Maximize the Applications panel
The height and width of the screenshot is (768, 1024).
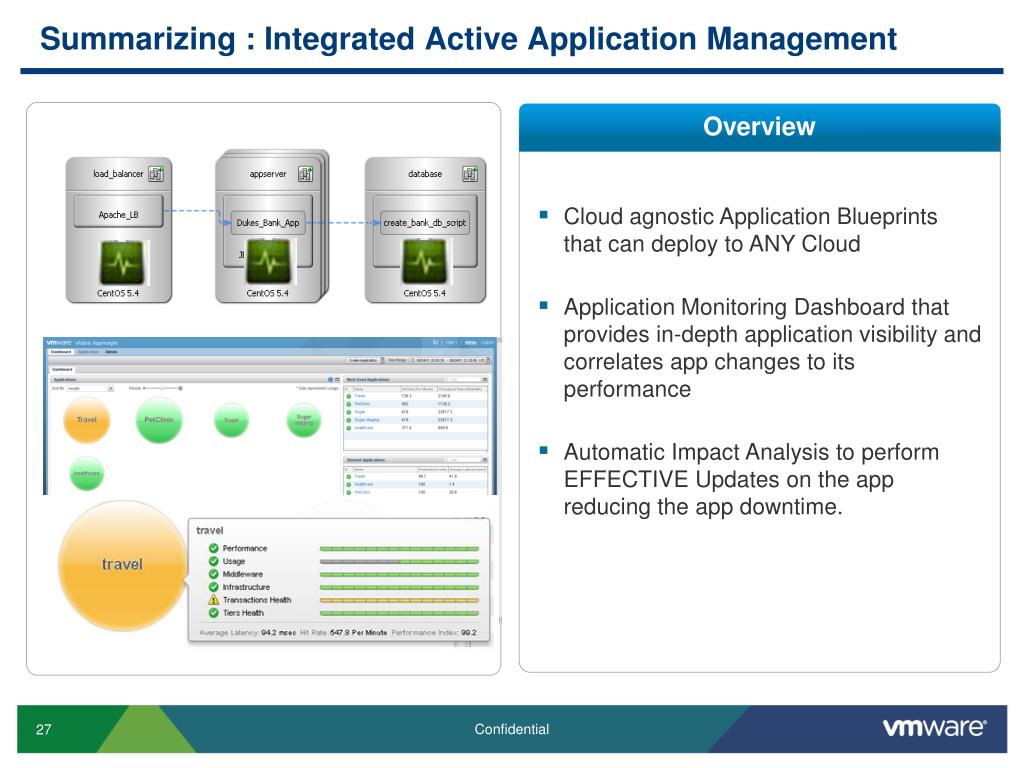click(x=337, y=379)
